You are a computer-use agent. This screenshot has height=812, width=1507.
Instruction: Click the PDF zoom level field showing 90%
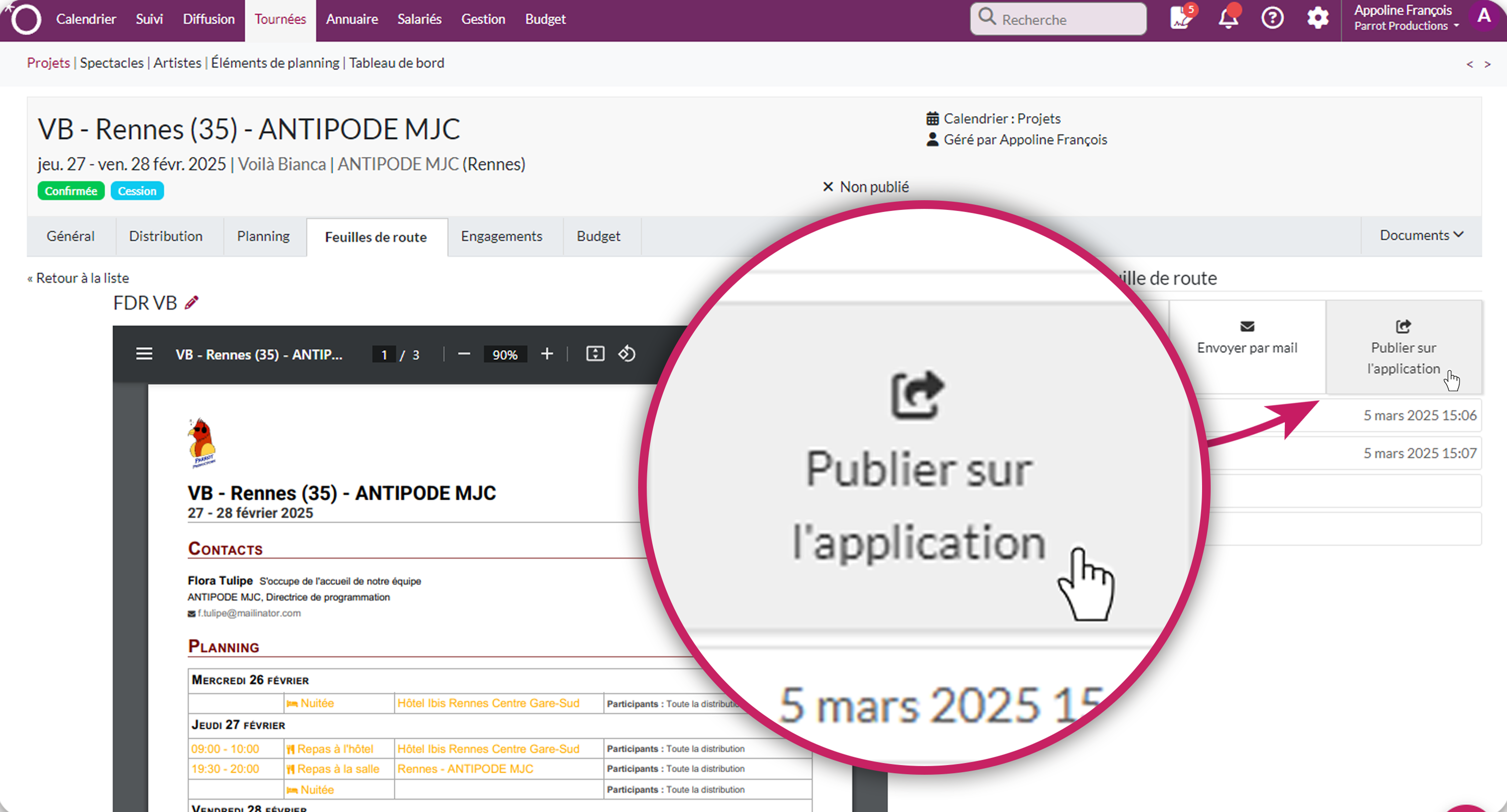click(x=505, y=354)
